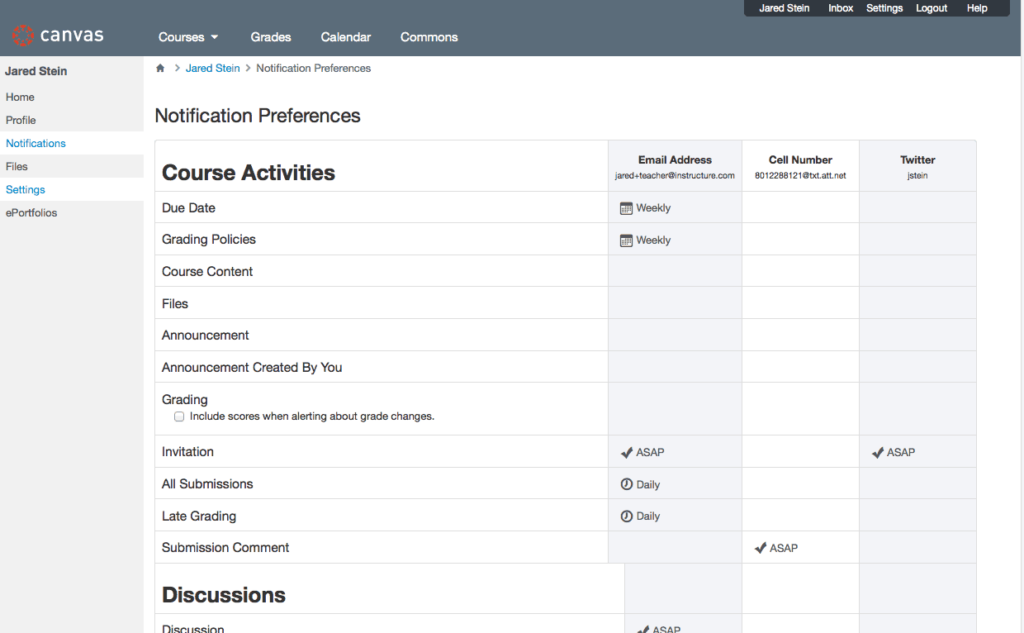
Task: Visit the Commons page
Action: (x=428, y=36)
